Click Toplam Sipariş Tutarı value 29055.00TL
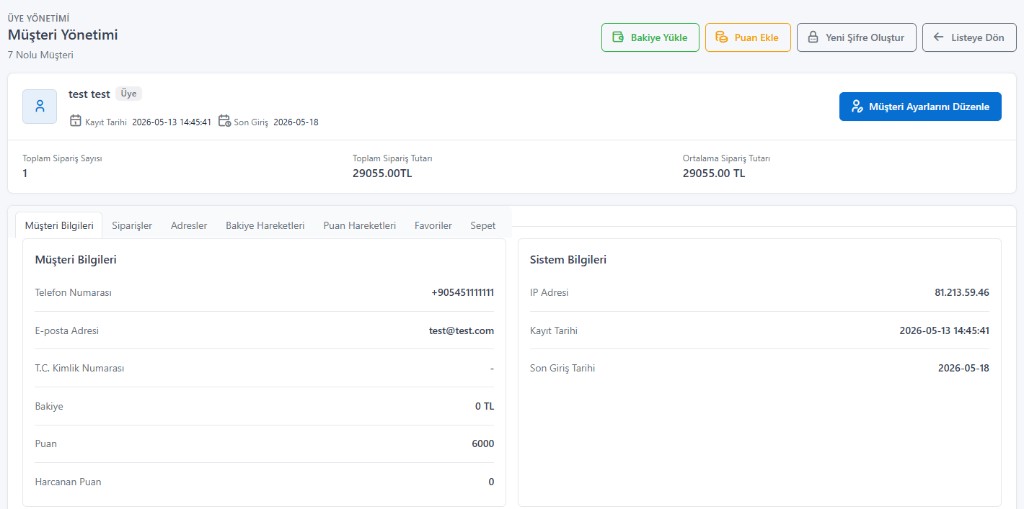This screenshot has height=509, width=1024. [x=382, y=173]
